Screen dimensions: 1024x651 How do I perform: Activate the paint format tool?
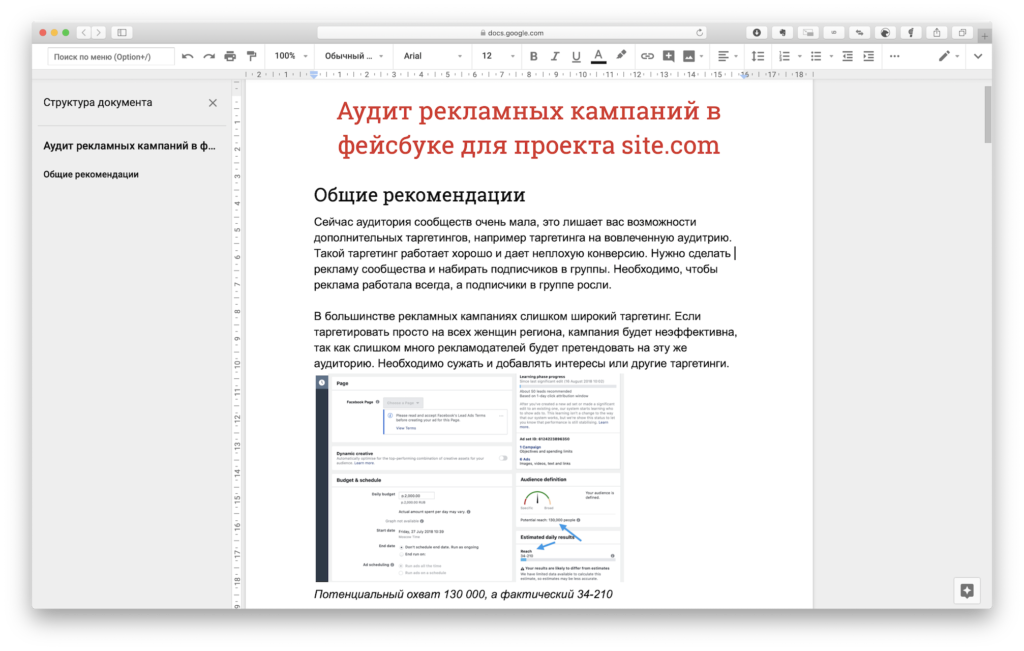[x=251, y=57]
